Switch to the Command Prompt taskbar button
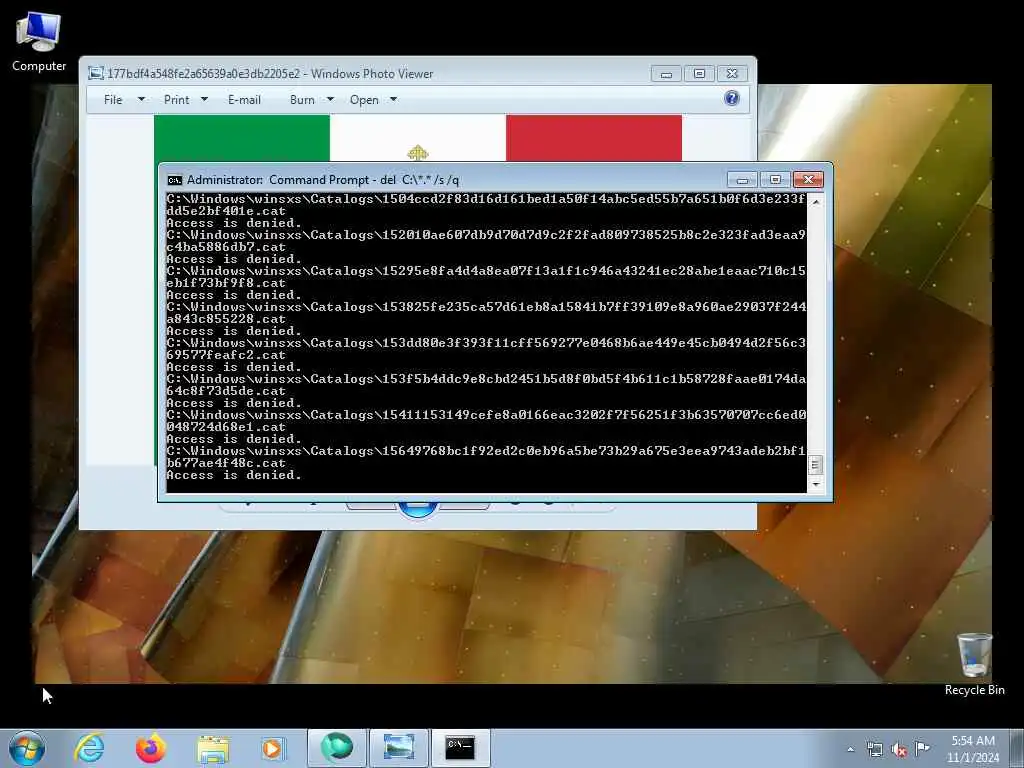Image resolution: width=1024 pixels, height=768 pixels. (x=460, y=748)
